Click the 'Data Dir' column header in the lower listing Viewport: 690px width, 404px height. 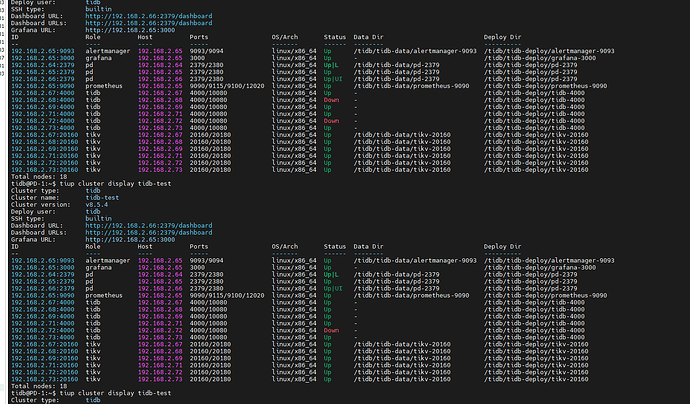[x=368, y=246]
